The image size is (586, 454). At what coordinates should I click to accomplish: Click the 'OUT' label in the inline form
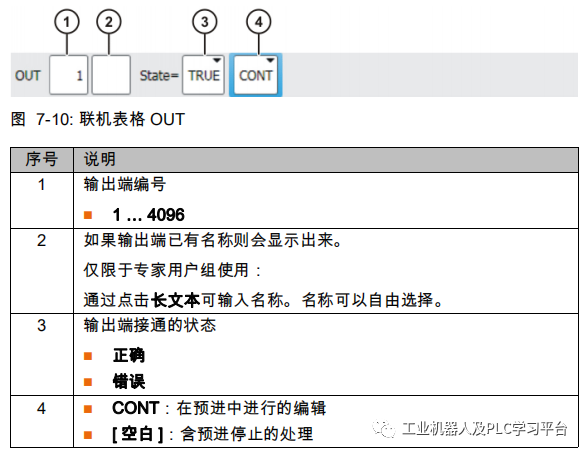pos(28,75)
